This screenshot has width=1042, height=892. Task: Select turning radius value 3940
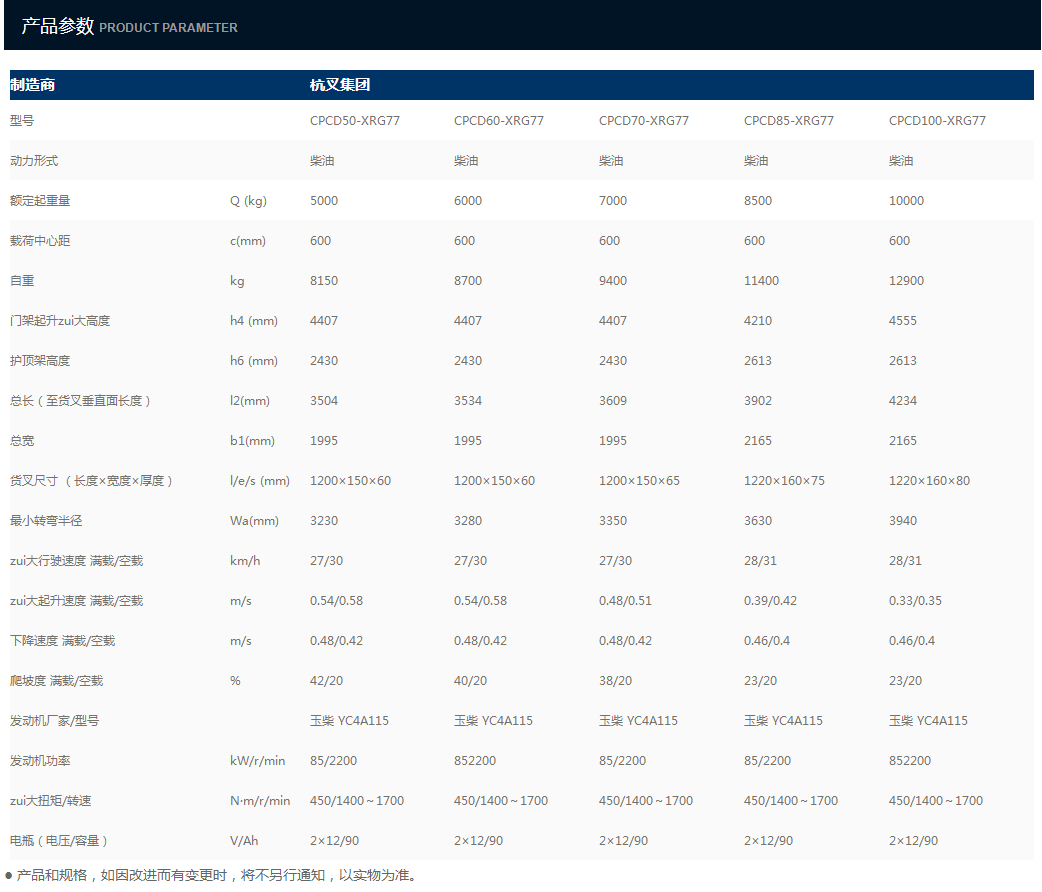pyautogui.click(x=902, y=521)
